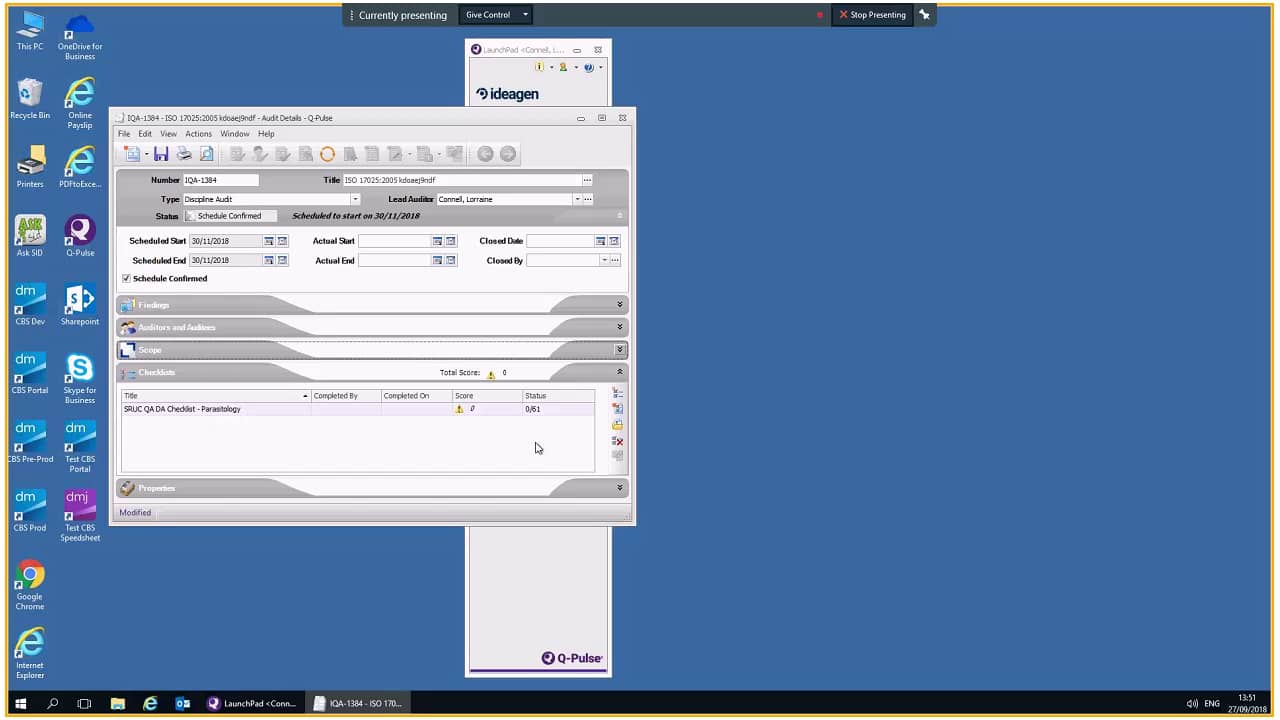Click the Findings section icon
This screenshot has width=1280, height=720.
(128, 305)
